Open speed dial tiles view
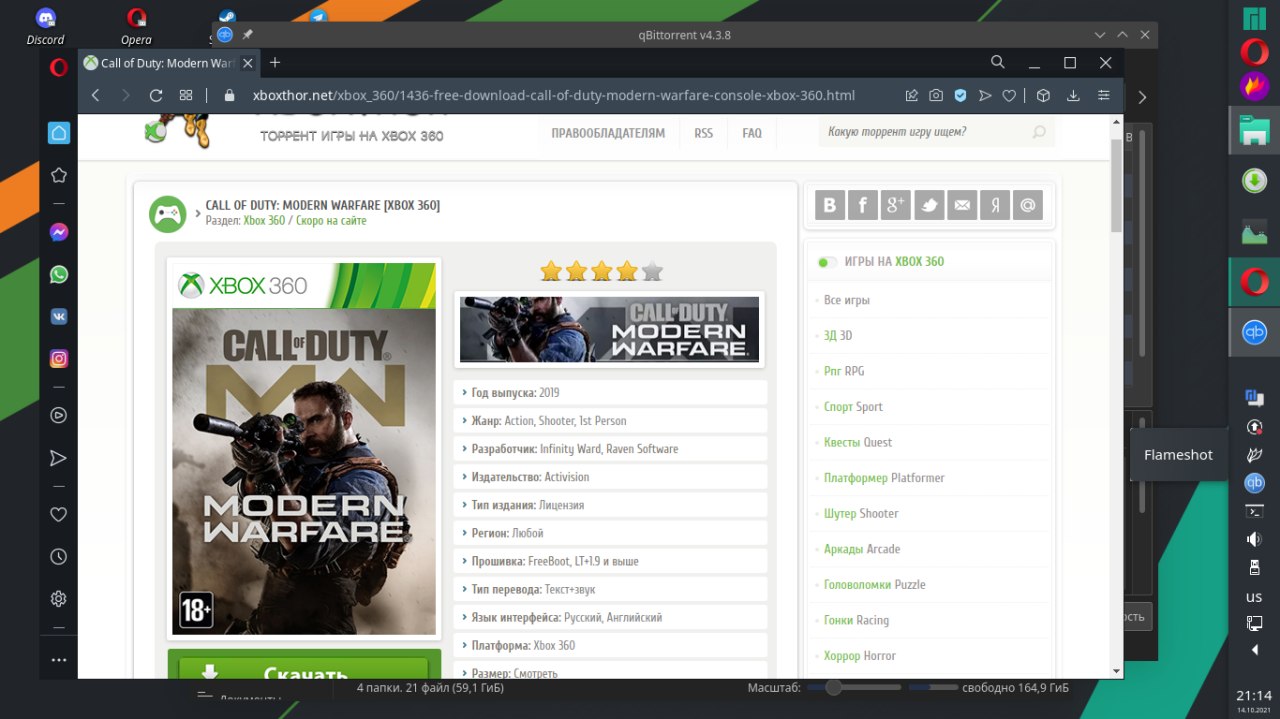Viewport: 1280px width, 719px height. tap(186, 96)
